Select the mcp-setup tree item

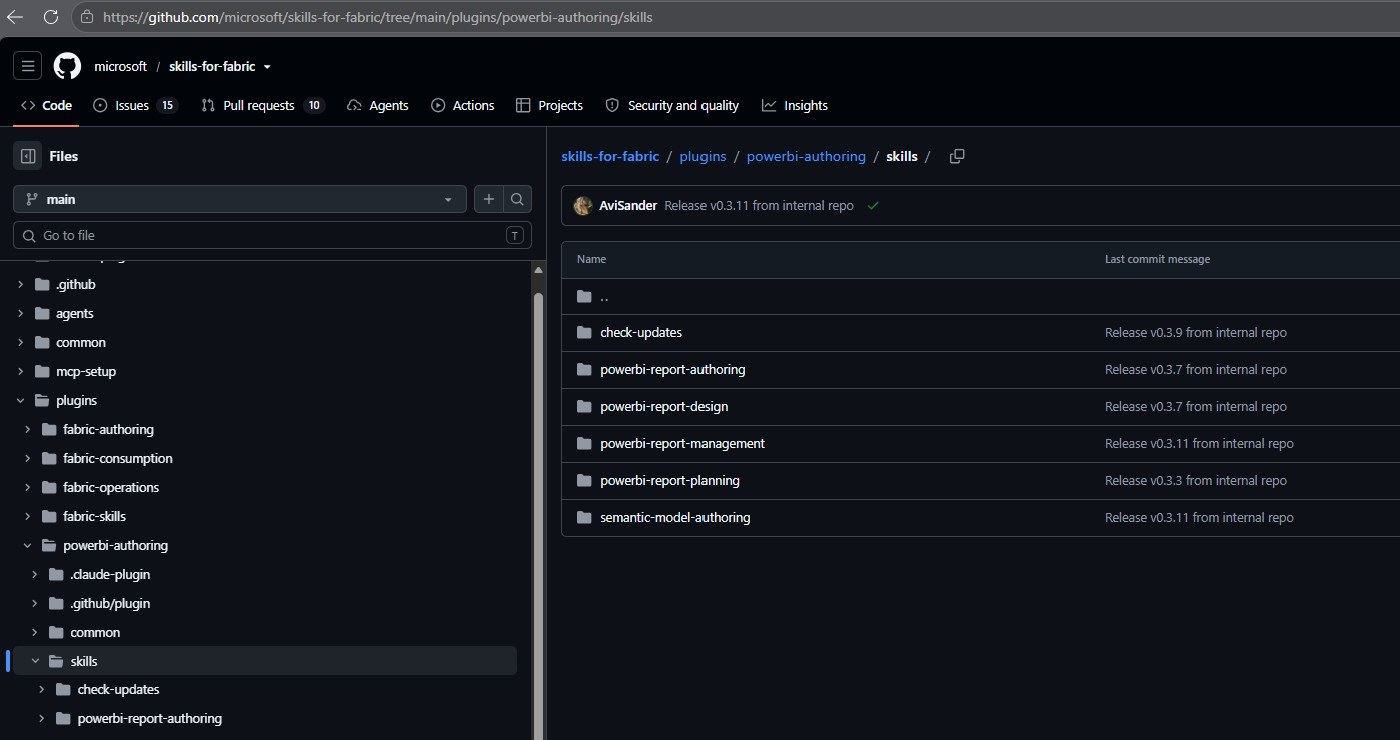(x=86, y=371)
